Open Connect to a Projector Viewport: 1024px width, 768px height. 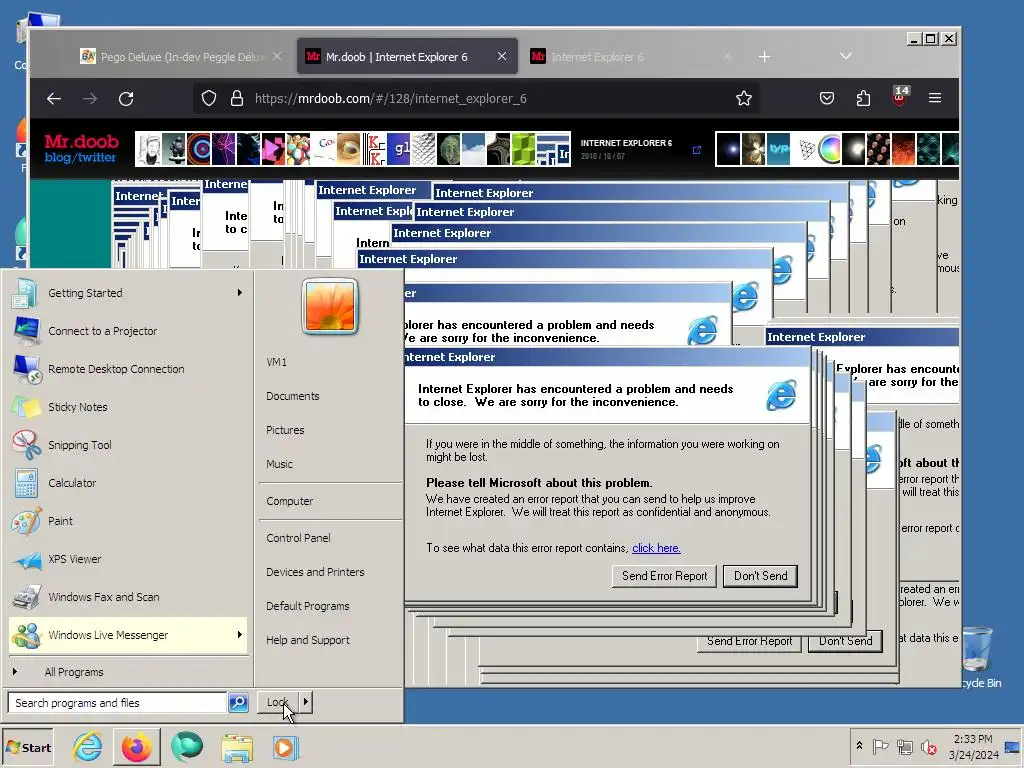coord(129,331)
